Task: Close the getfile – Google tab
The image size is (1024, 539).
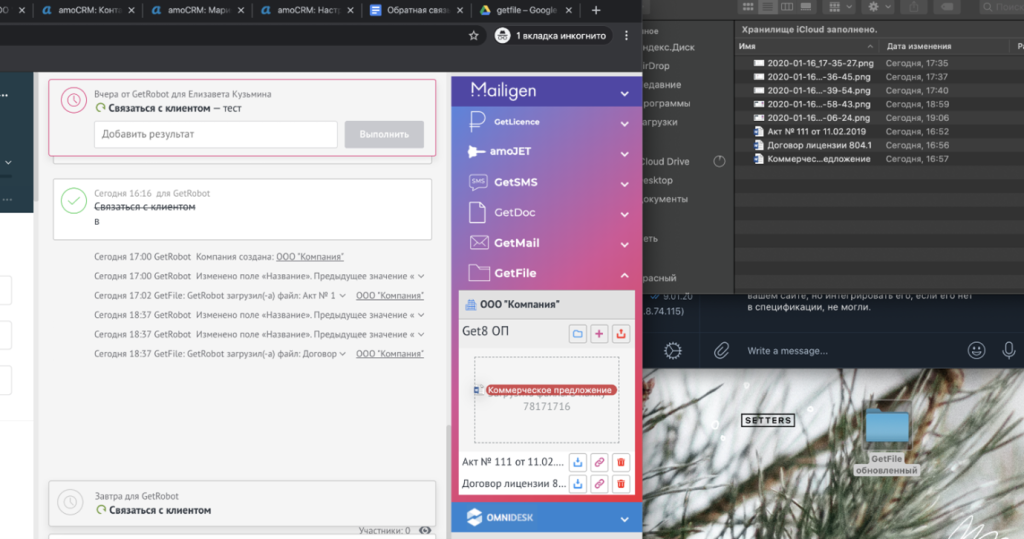Action: coord(568,10)
